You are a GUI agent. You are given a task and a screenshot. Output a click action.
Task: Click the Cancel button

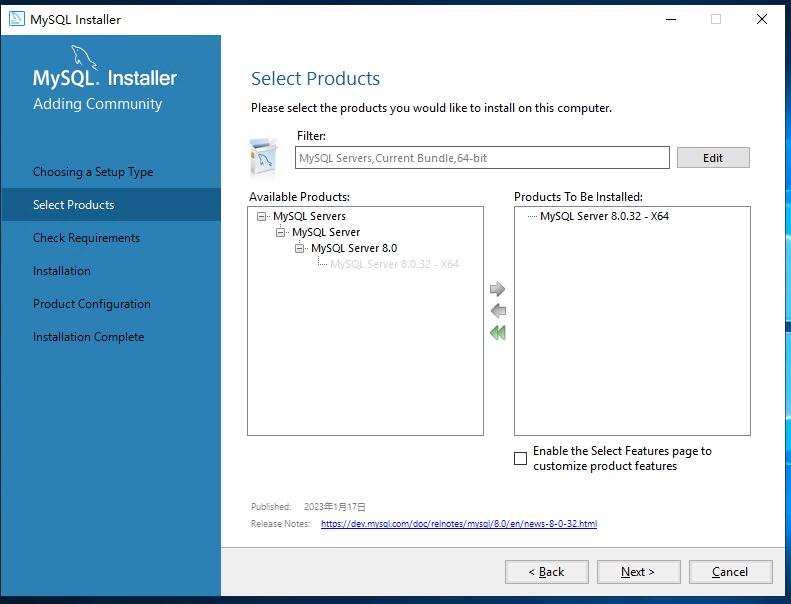coord(730,572)
